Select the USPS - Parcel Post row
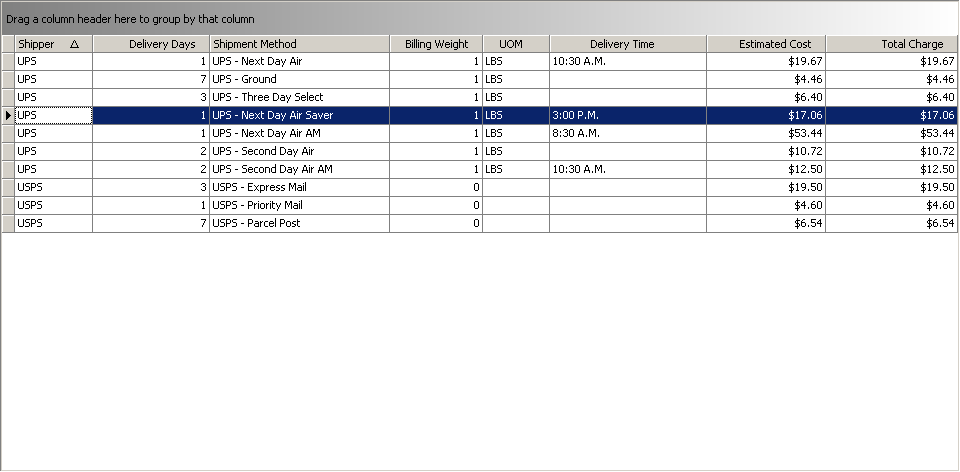This screenshot has width=960, height=472. coord(299,223)
